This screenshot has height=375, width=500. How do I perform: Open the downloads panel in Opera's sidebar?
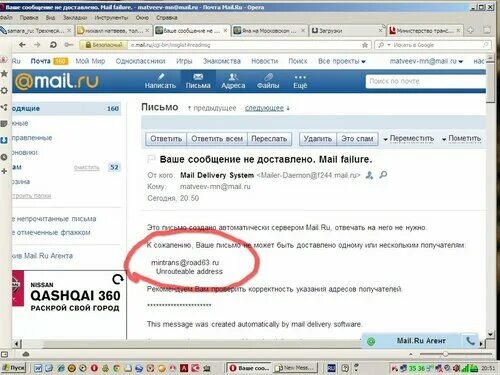pos(4,140)
